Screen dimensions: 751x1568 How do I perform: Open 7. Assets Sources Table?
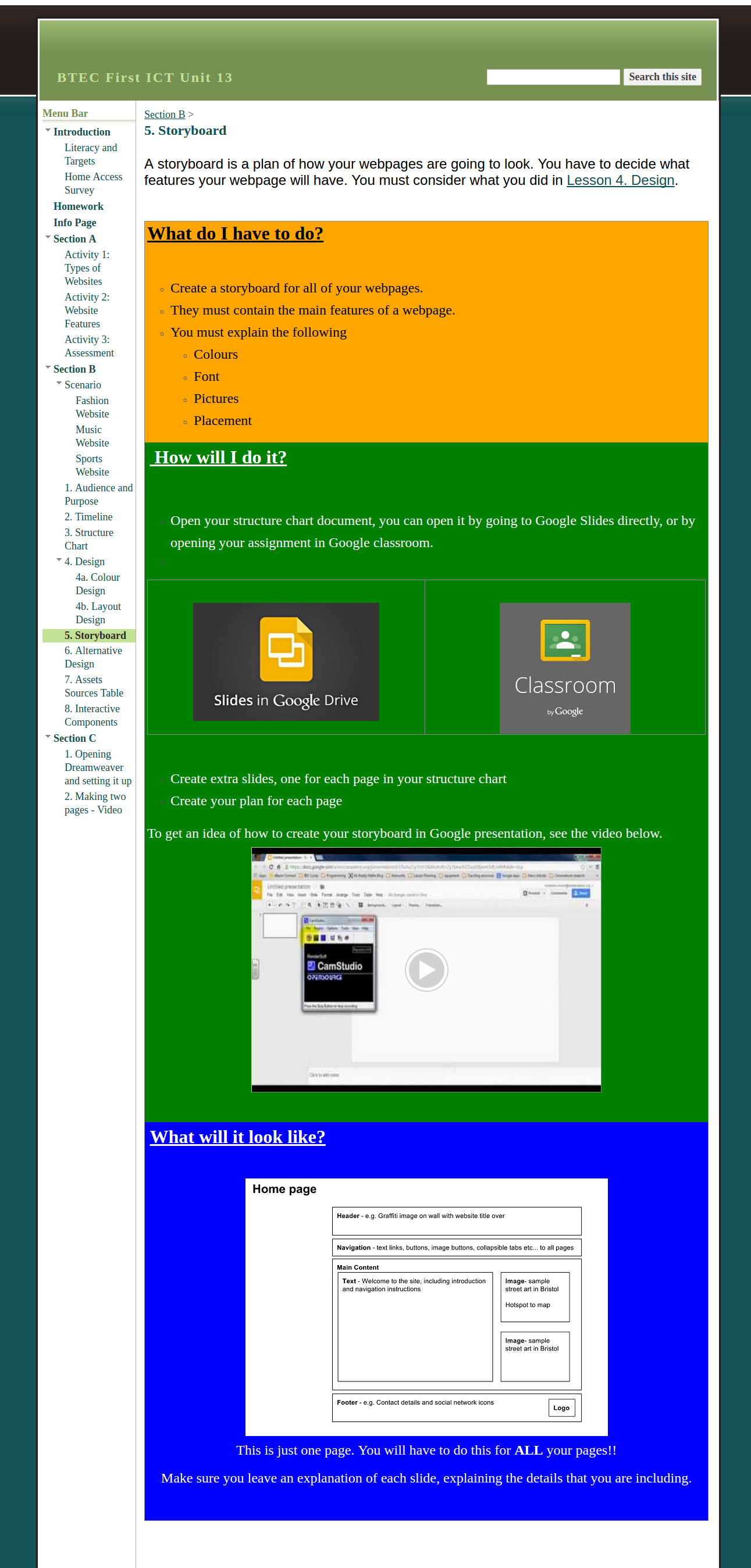click(94, 687)
